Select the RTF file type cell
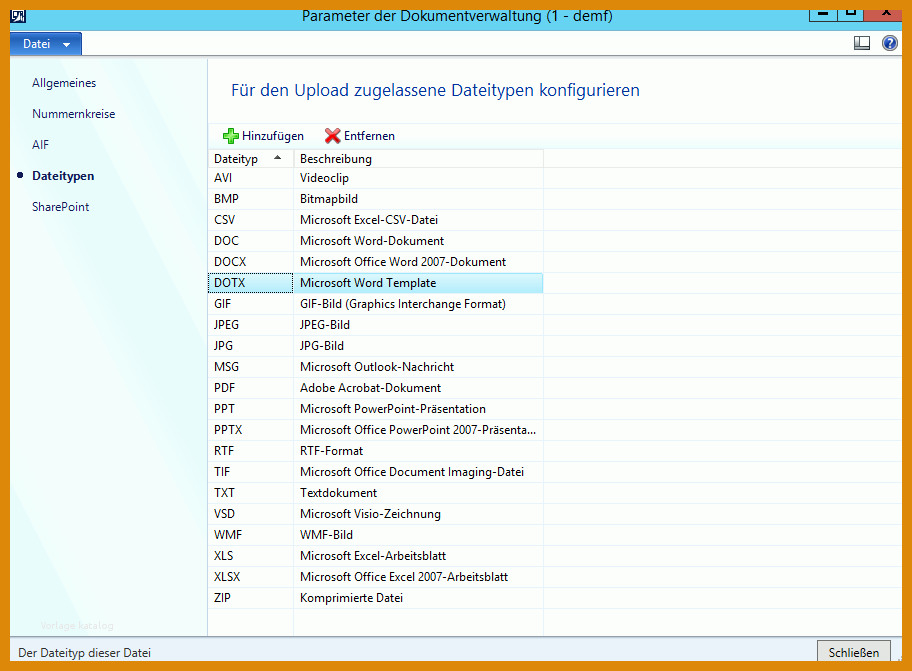The image size is (912, 671). [251, 451]
